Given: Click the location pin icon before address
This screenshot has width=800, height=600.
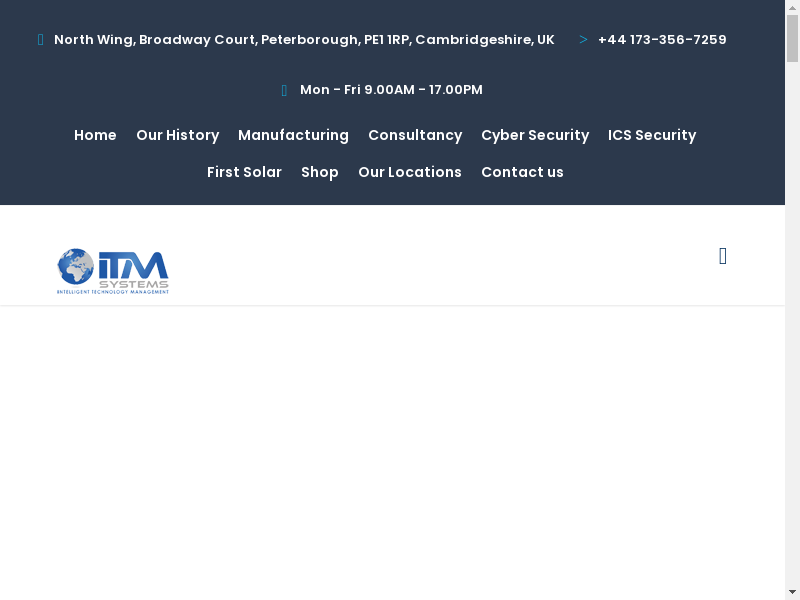Looking at the screenshot, I should point(41,40).
